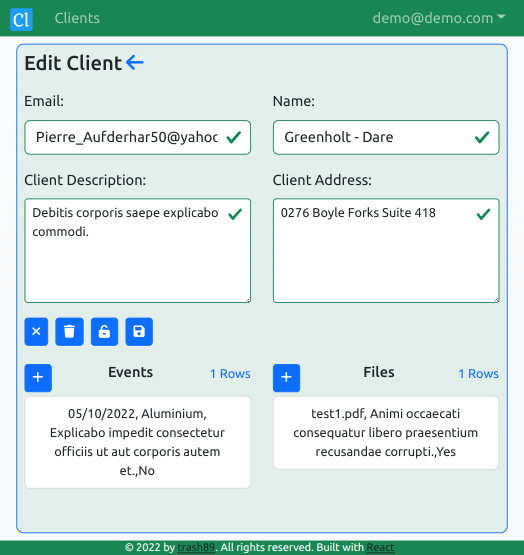Click the Edit Client heading
Viewport: 524px width, 555px height.
[73, 63]
